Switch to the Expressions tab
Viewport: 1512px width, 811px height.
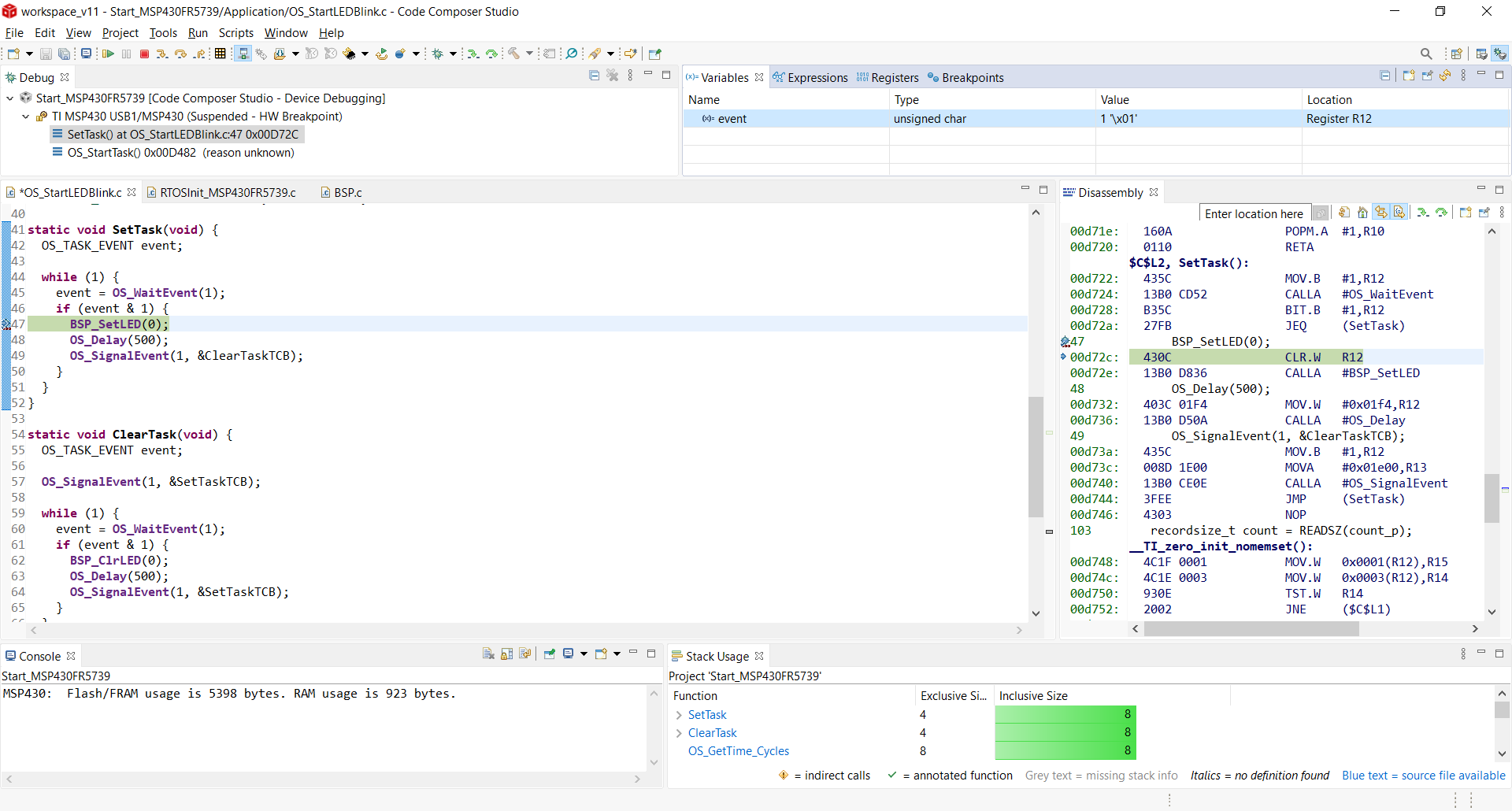[x=810, y=77]
